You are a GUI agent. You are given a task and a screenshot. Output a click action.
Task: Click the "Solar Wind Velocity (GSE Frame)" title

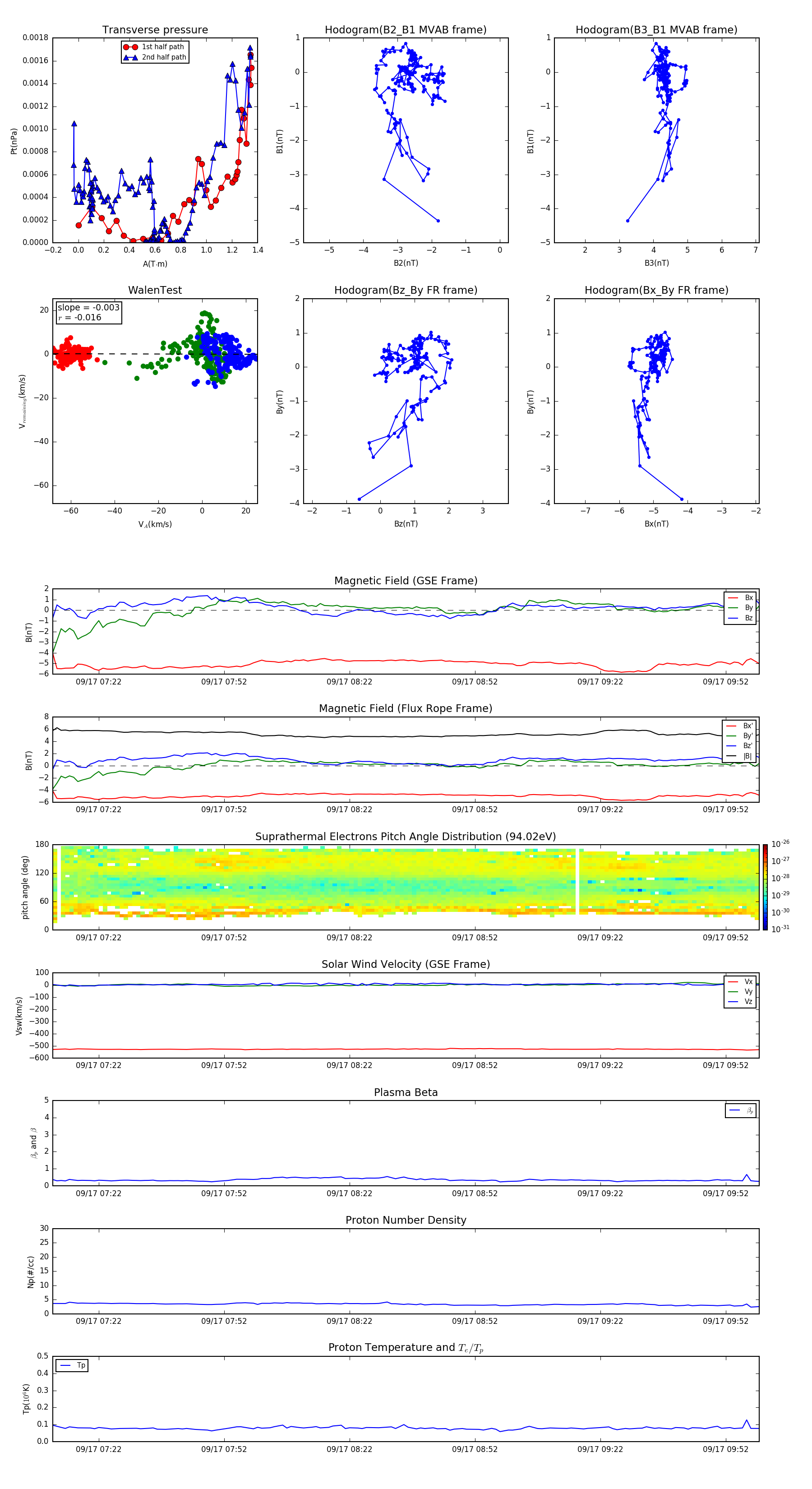click(406, 965)
